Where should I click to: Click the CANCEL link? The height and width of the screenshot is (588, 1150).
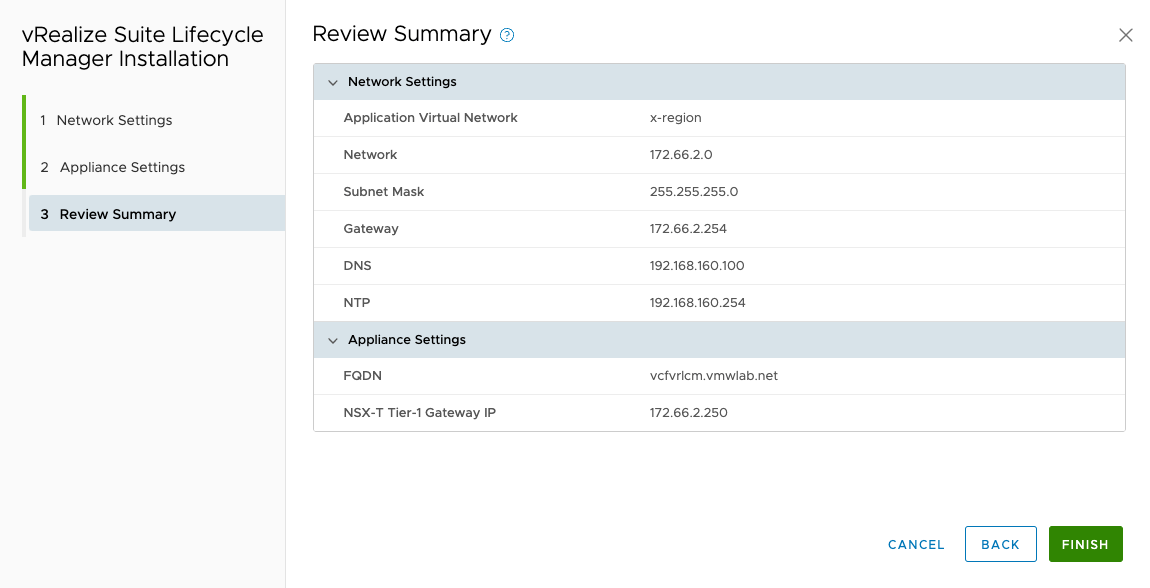(x=916, y=545)
